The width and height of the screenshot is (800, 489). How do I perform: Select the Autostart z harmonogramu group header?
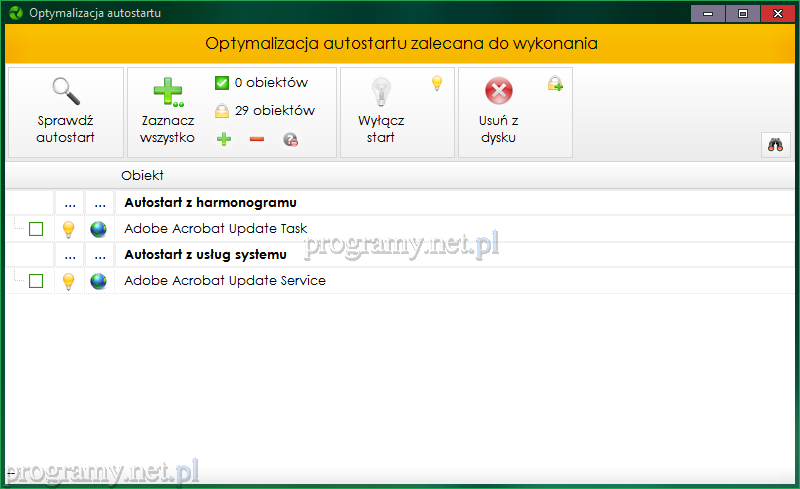210,202
